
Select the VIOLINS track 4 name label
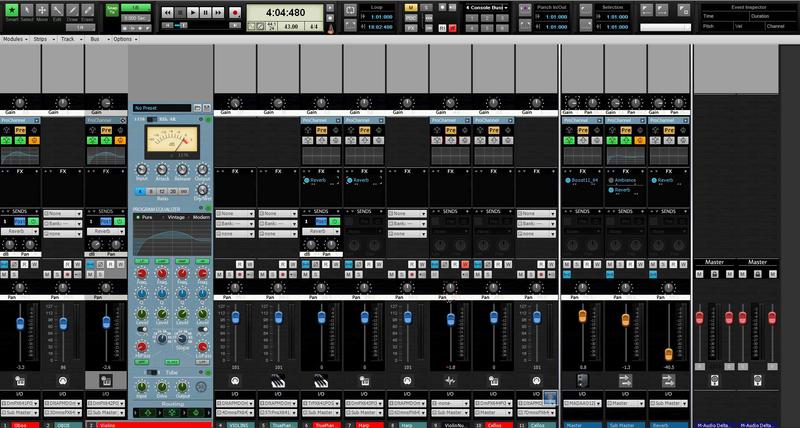240,425
